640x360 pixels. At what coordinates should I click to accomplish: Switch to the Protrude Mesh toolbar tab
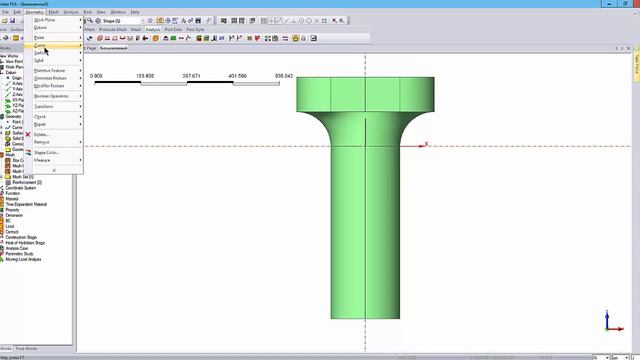point(113,29)
